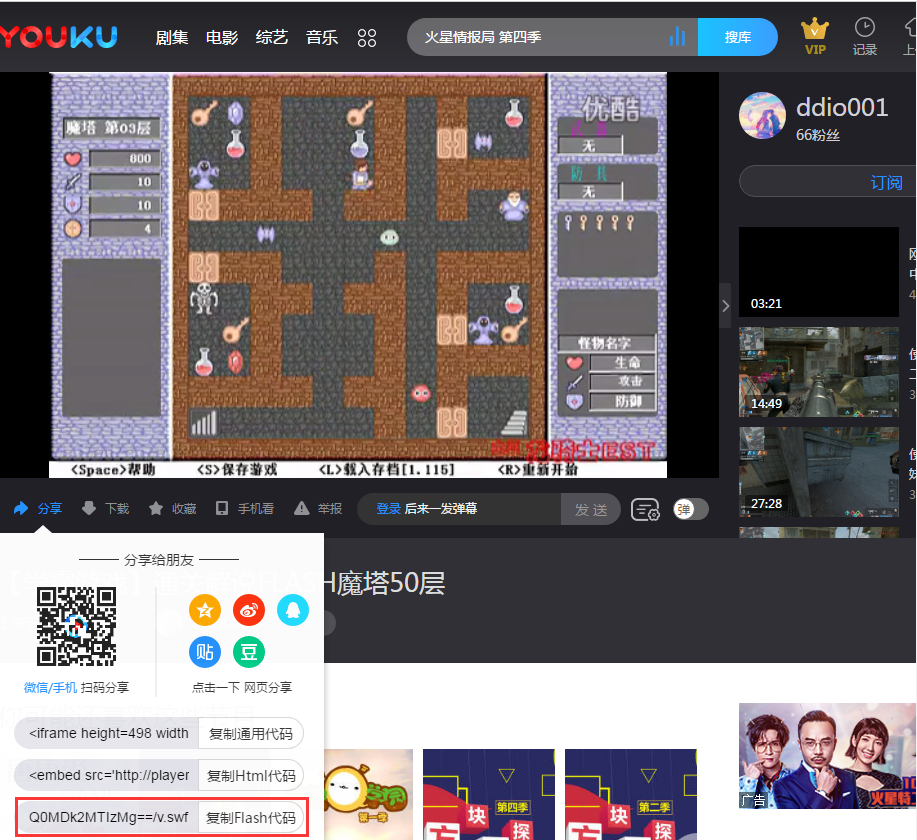Open the 第四季 recommended video card
This screenshot has width=917, height=840.
(489, 794)
